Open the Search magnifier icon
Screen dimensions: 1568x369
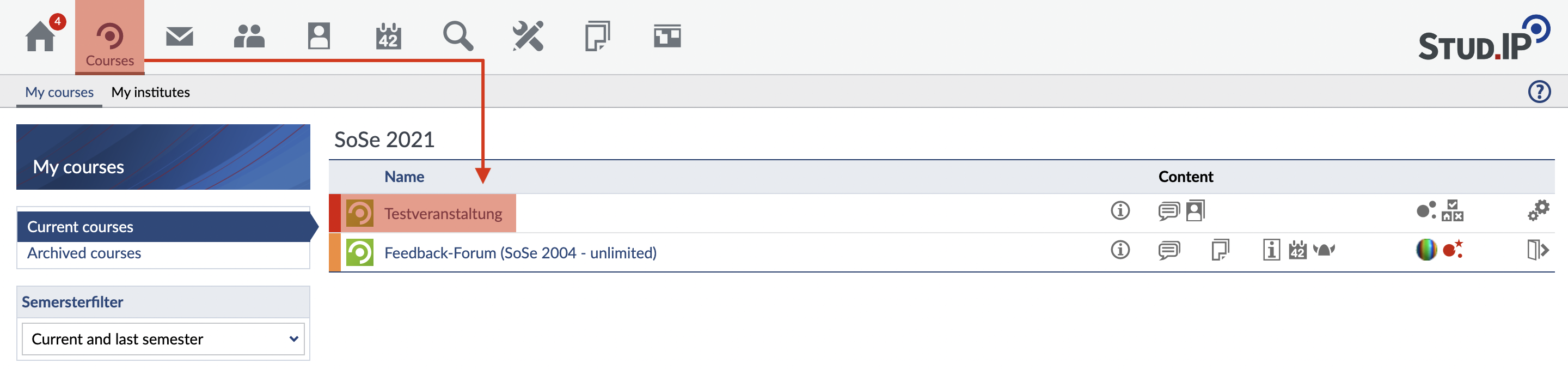[x=458, y=37]
